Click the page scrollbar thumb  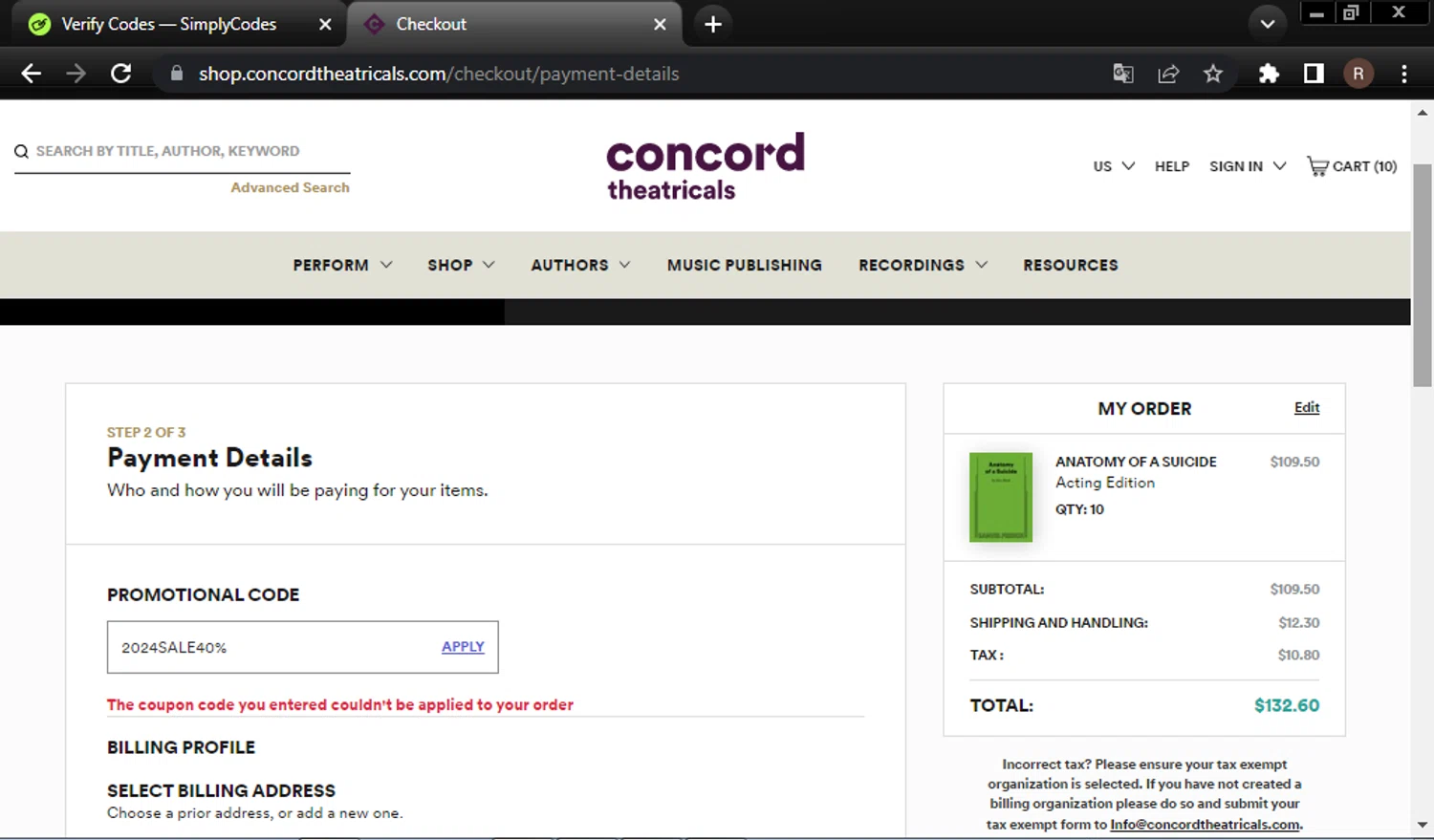click(x=1423, y=275)
